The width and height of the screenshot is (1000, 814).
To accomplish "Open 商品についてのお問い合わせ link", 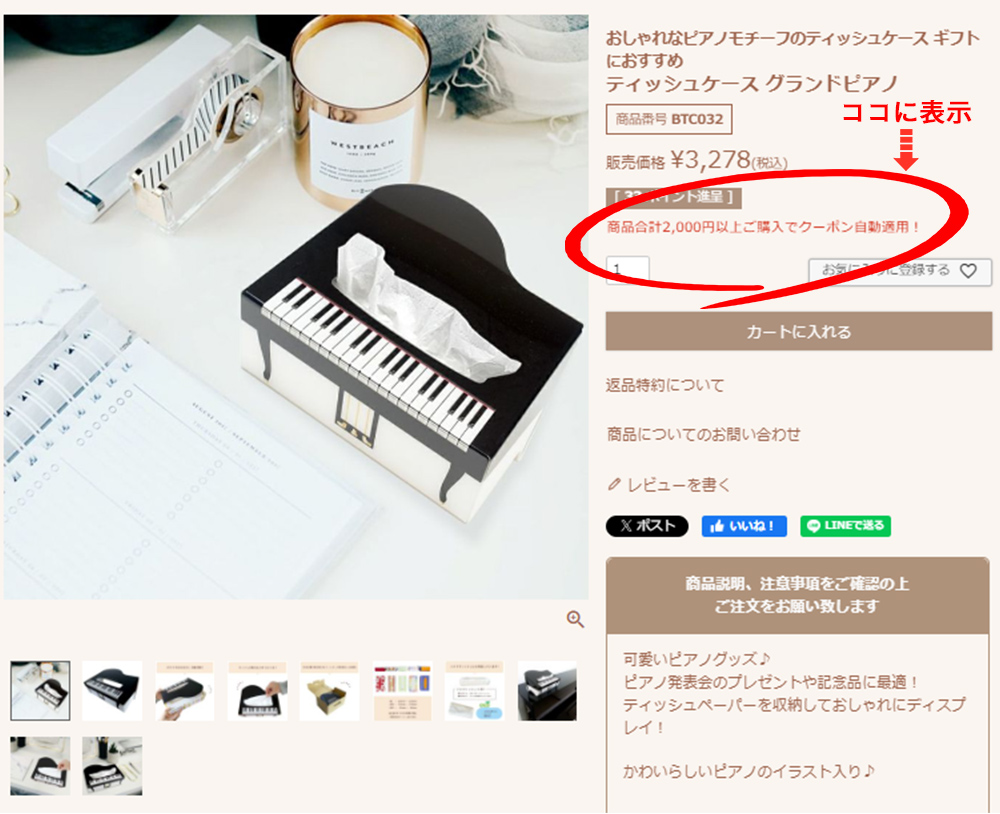I will pyautogui.click(x=703, y=435).
